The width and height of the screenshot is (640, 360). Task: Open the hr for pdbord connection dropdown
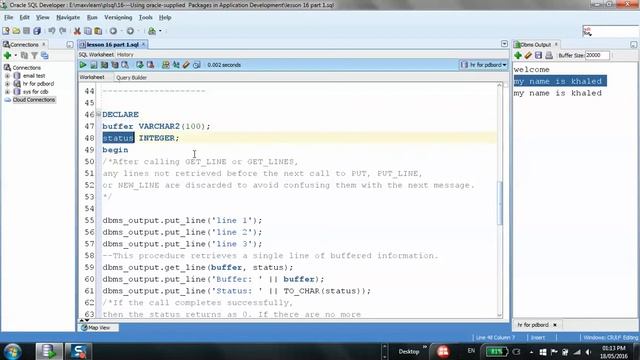click(x=484, y=65)
